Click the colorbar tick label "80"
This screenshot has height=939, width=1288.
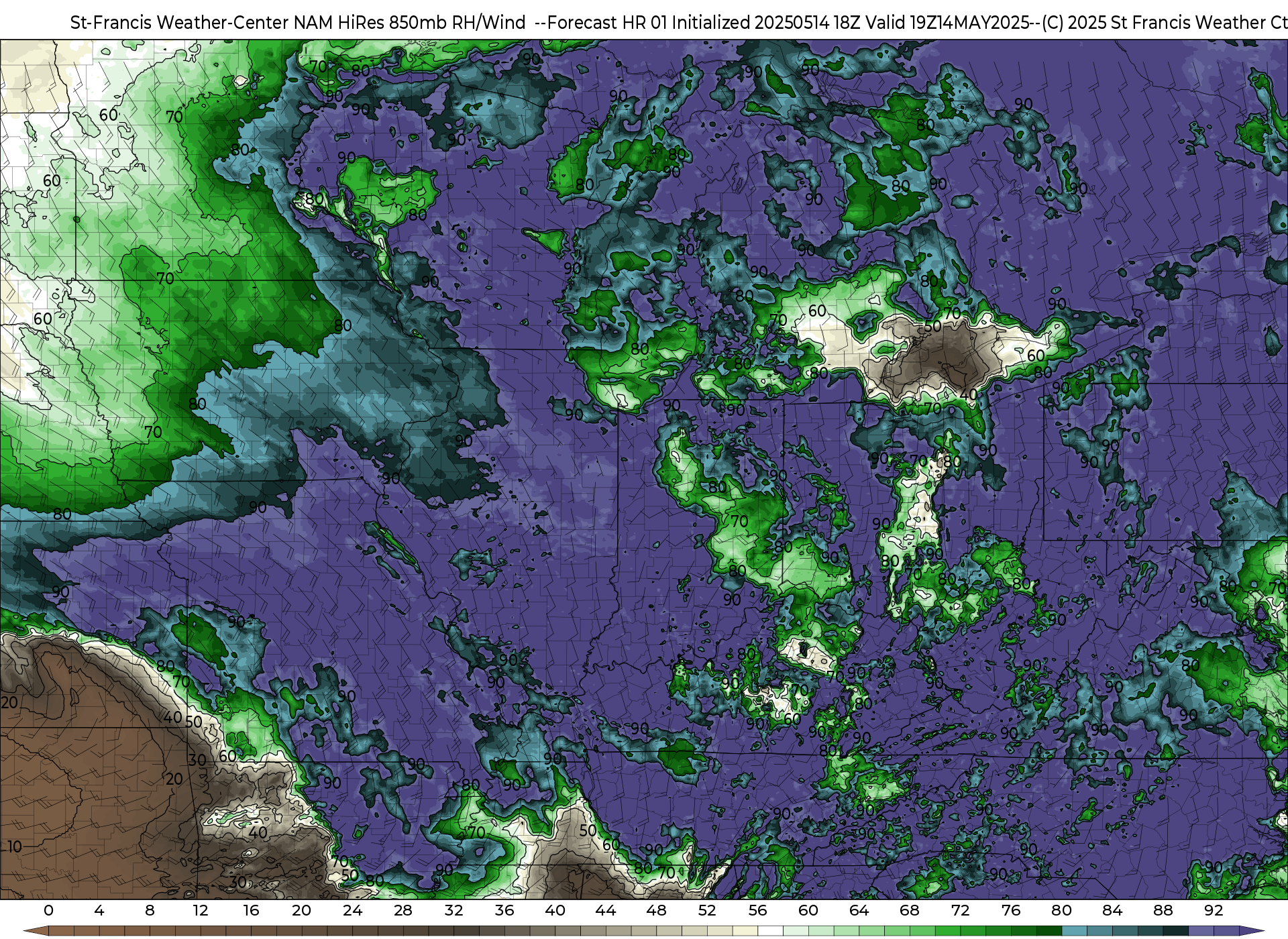pos(1061,910)
